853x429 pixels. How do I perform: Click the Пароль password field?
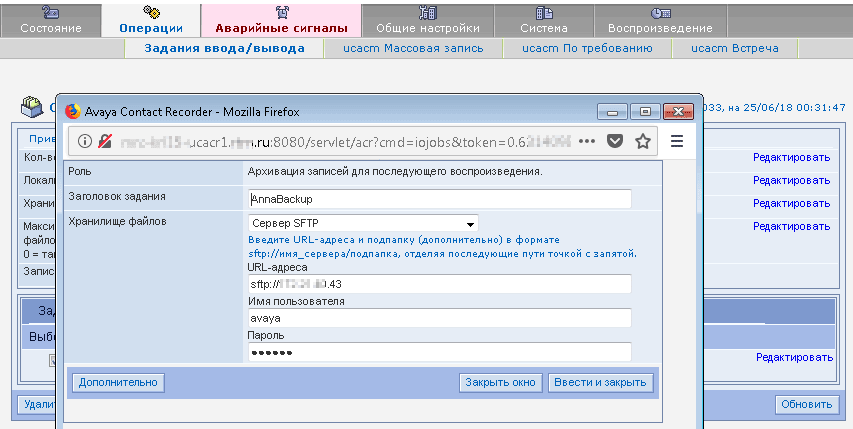pos(440,352)
